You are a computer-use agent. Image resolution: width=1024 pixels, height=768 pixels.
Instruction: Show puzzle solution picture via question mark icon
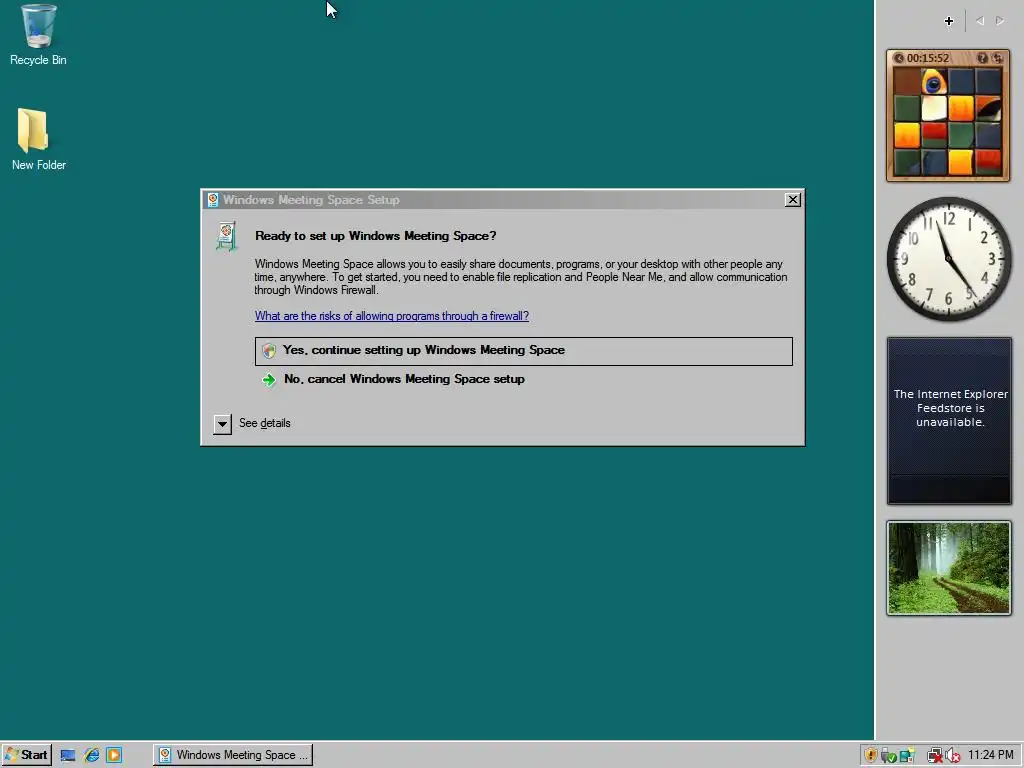coord(982,58)
